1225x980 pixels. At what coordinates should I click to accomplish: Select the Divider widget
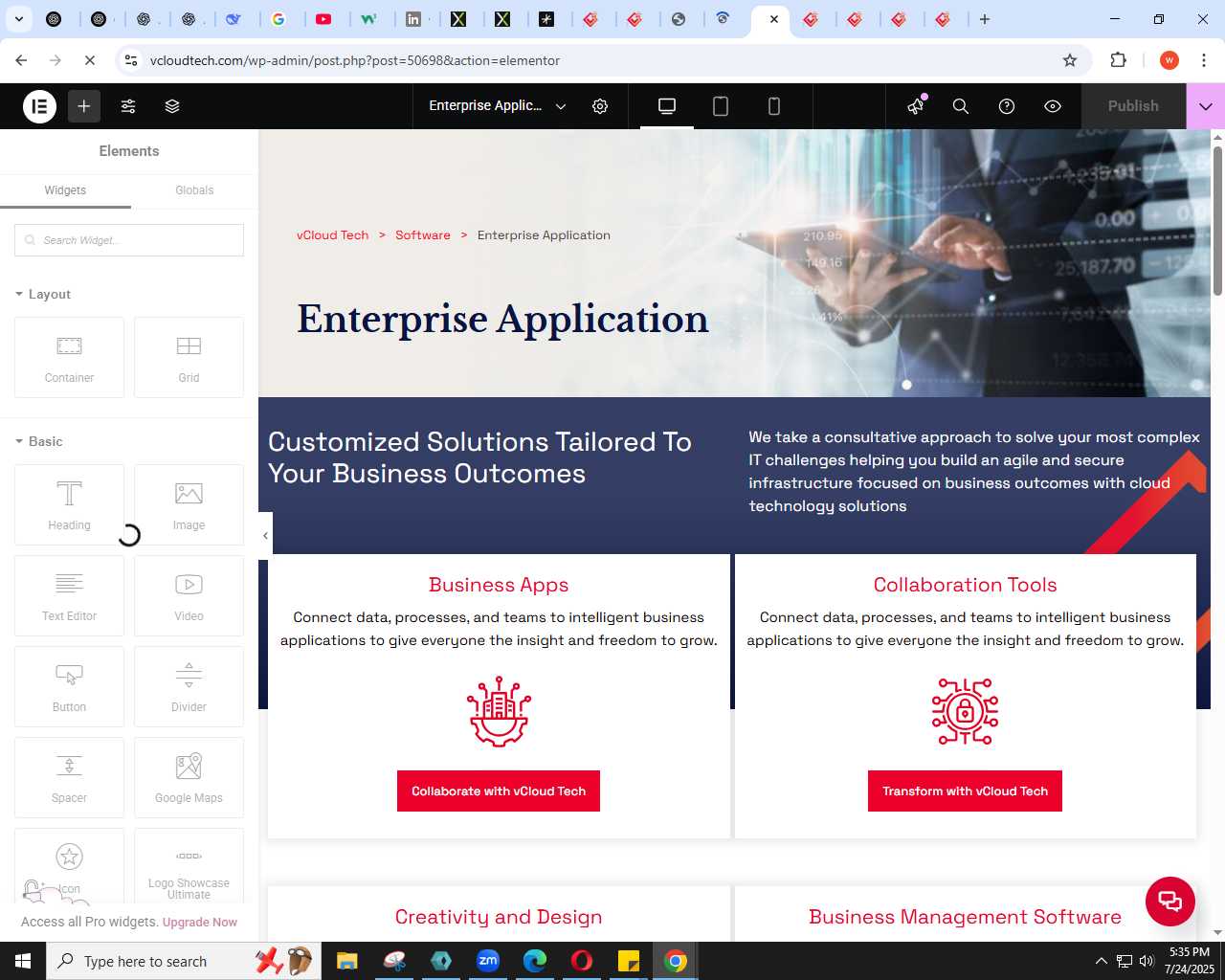[x=189, y=686]
